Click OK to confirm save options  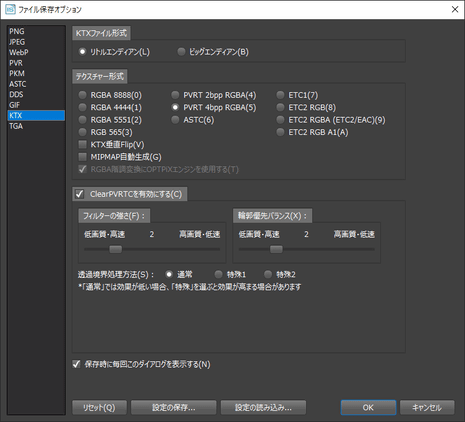(x=368, y=407)
